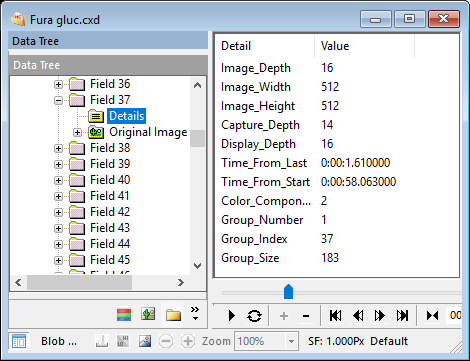Image resolution: width=470 pixels, height=361 pixels.
Task: Click the plus speed button
Action: pyautogui.click(x=284, y=316)
